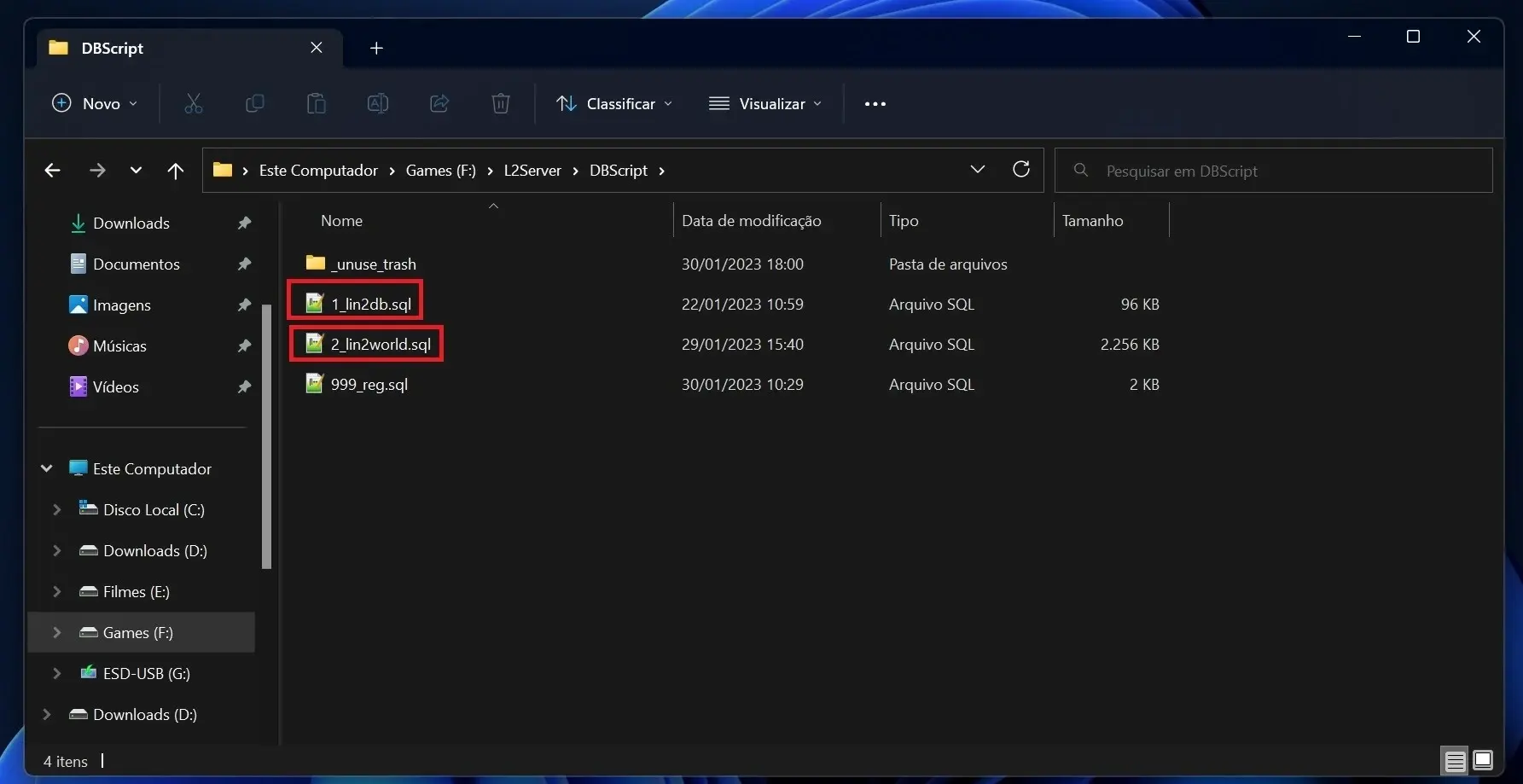The image size is (1523, 784).
Task: Click the 22/01/2023 10:59 date cell
Action: click(x=742, y=305)
